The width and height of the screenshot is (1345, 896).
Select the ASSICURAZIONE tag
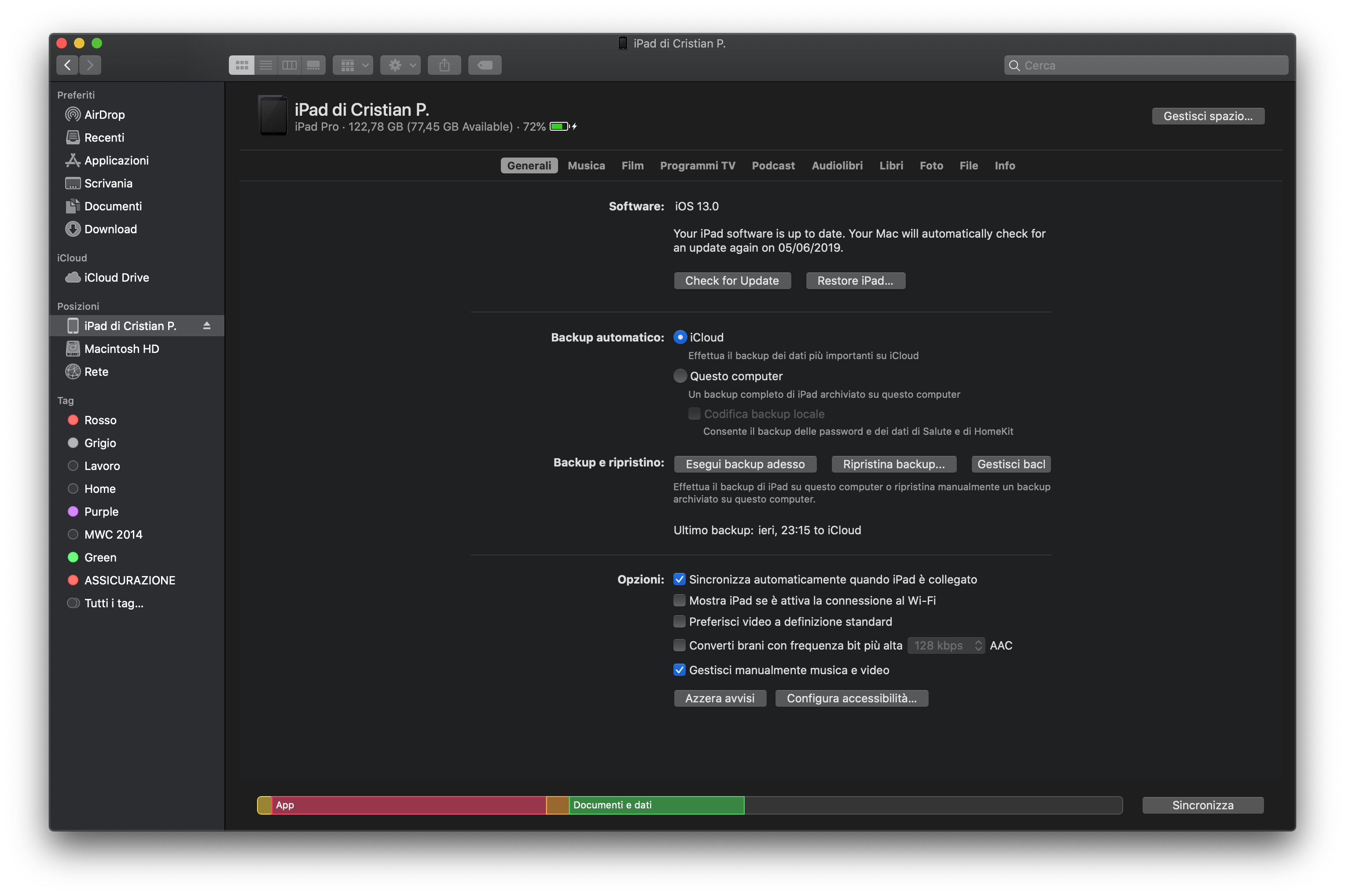tap(137, 580)
